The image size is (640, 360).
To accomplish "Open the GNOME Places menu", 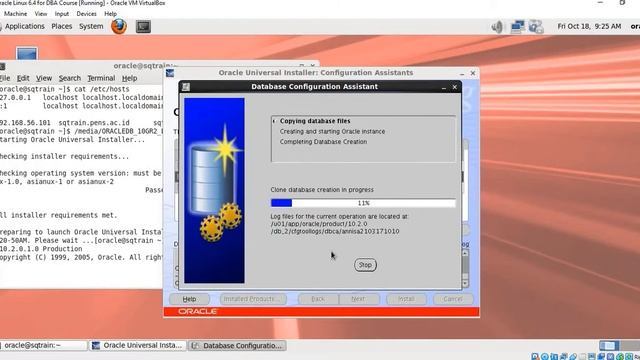I will 62,26.
